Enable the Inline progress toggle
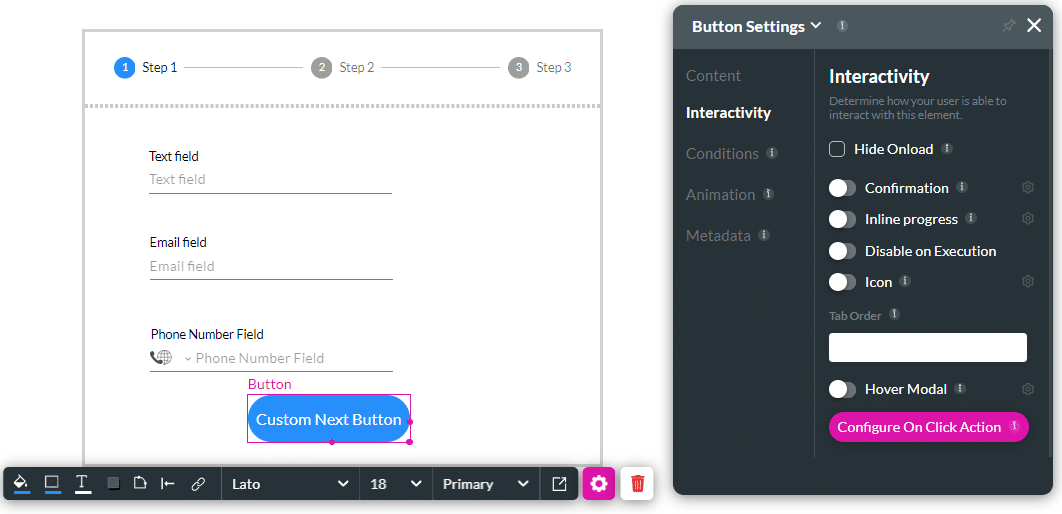1062x514 pixels. [x=843, y=219]
